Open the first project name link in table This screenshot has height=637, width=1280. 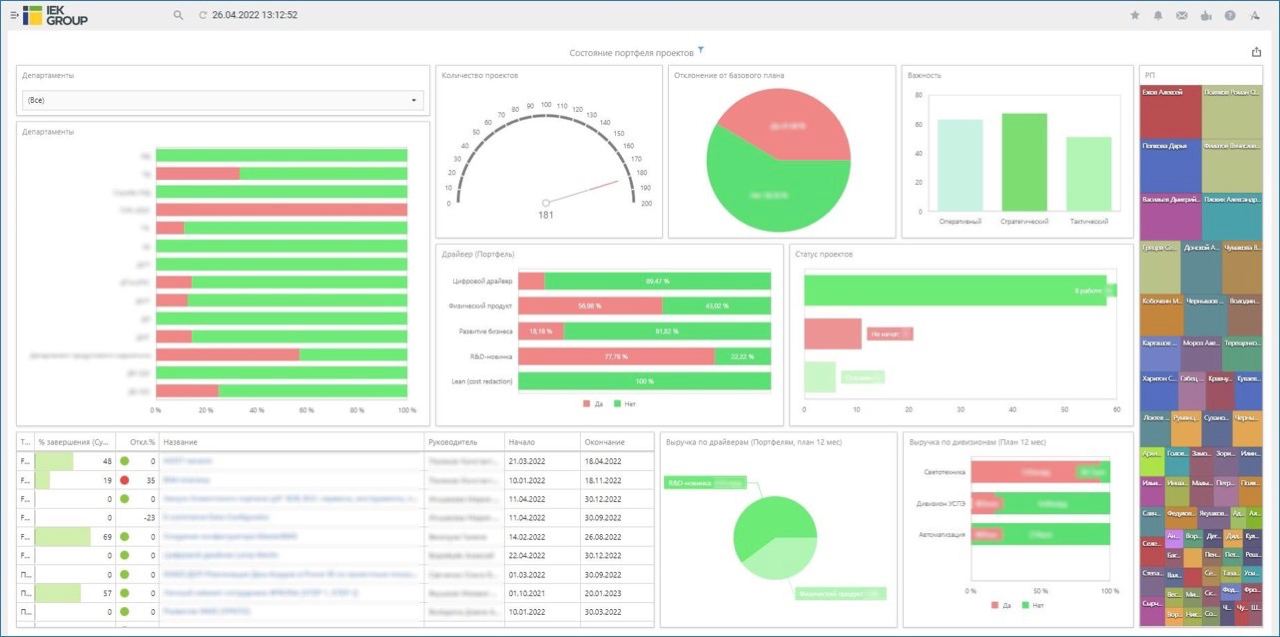click(x=188, y=461)
